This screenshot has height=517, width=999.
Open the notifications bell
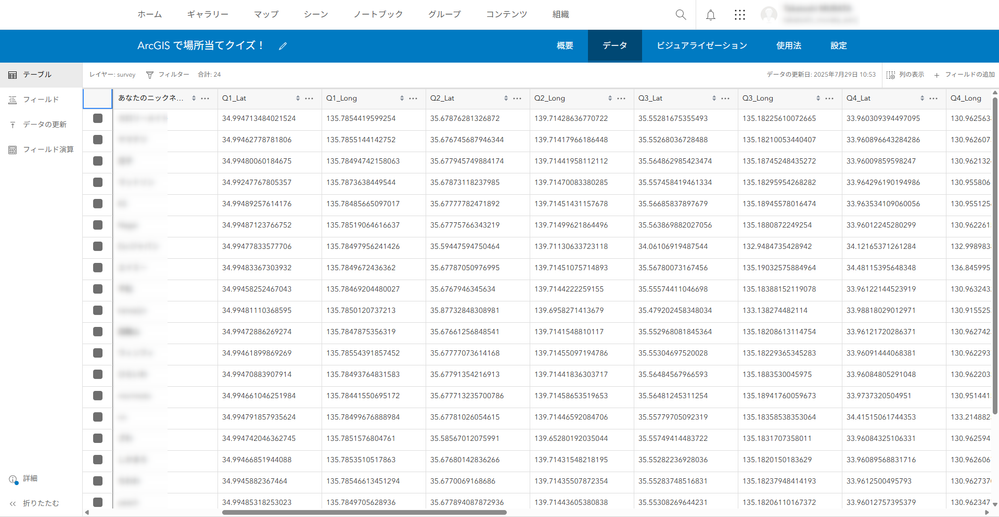711,15
